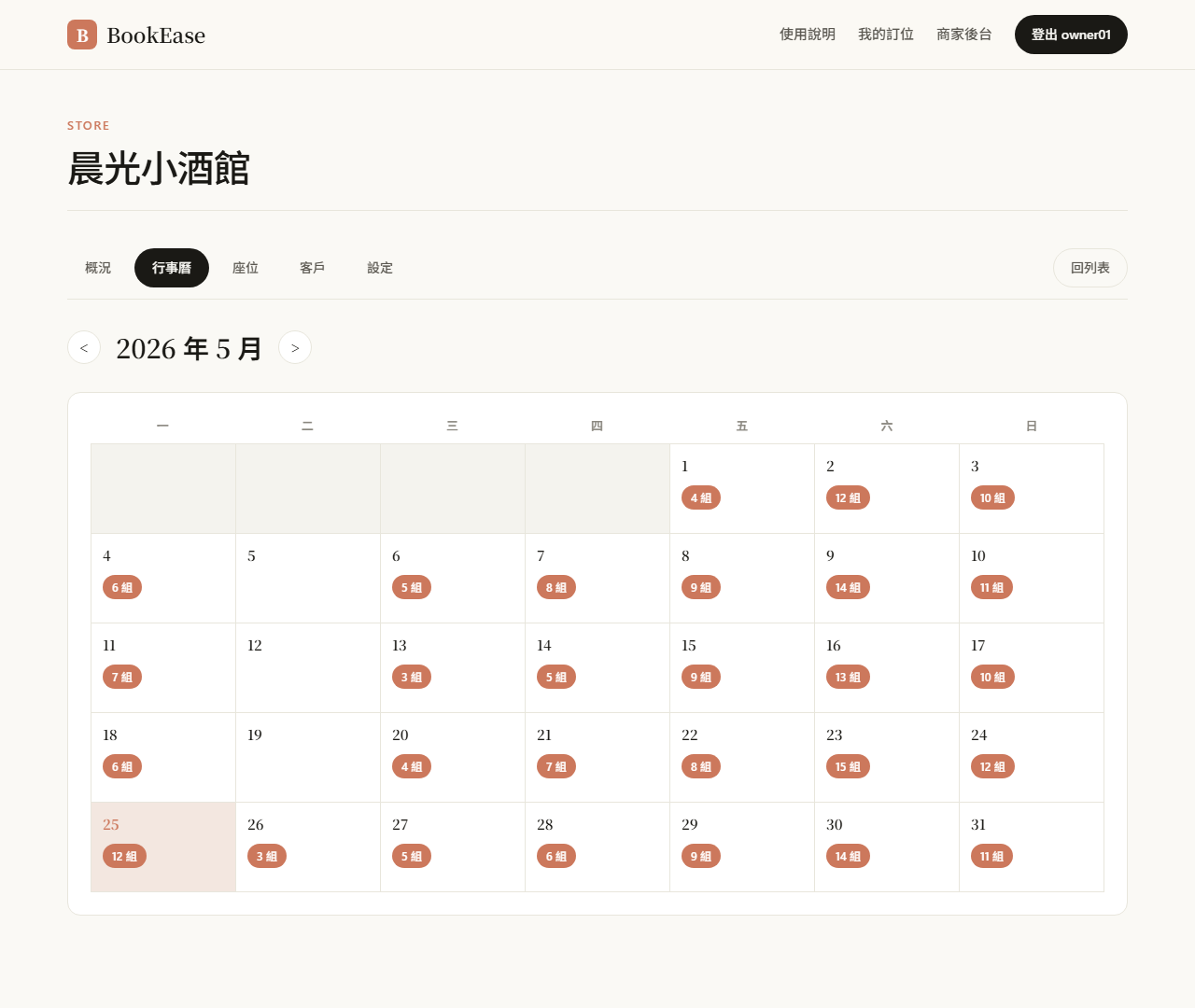1195x1008 pixels.
Task: Open May 20 with 4 組
Action: (x=453, y=758)
